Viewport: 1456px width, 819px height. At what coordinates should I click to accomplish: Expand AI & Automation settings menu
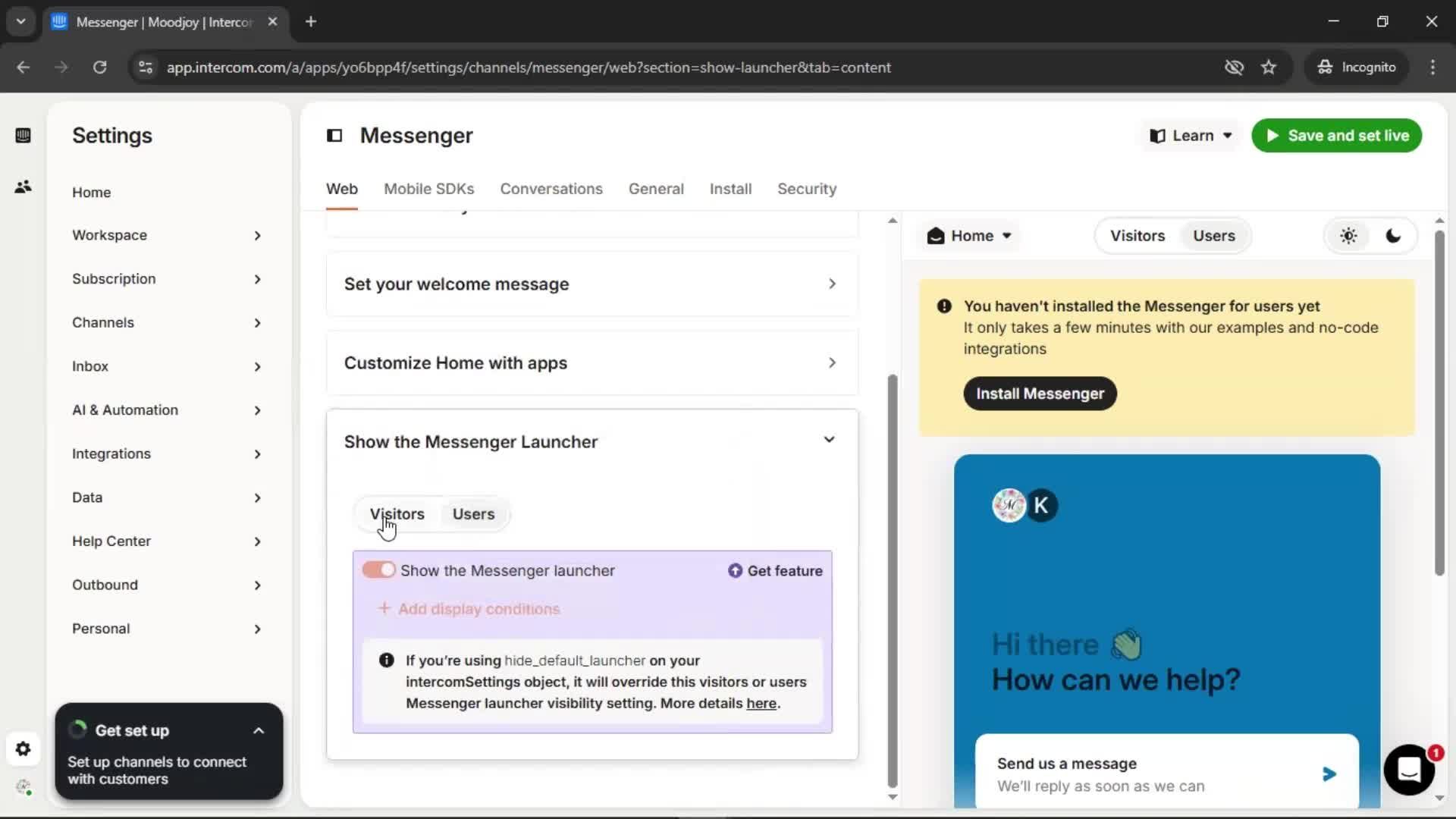click(x=167, y=410)
